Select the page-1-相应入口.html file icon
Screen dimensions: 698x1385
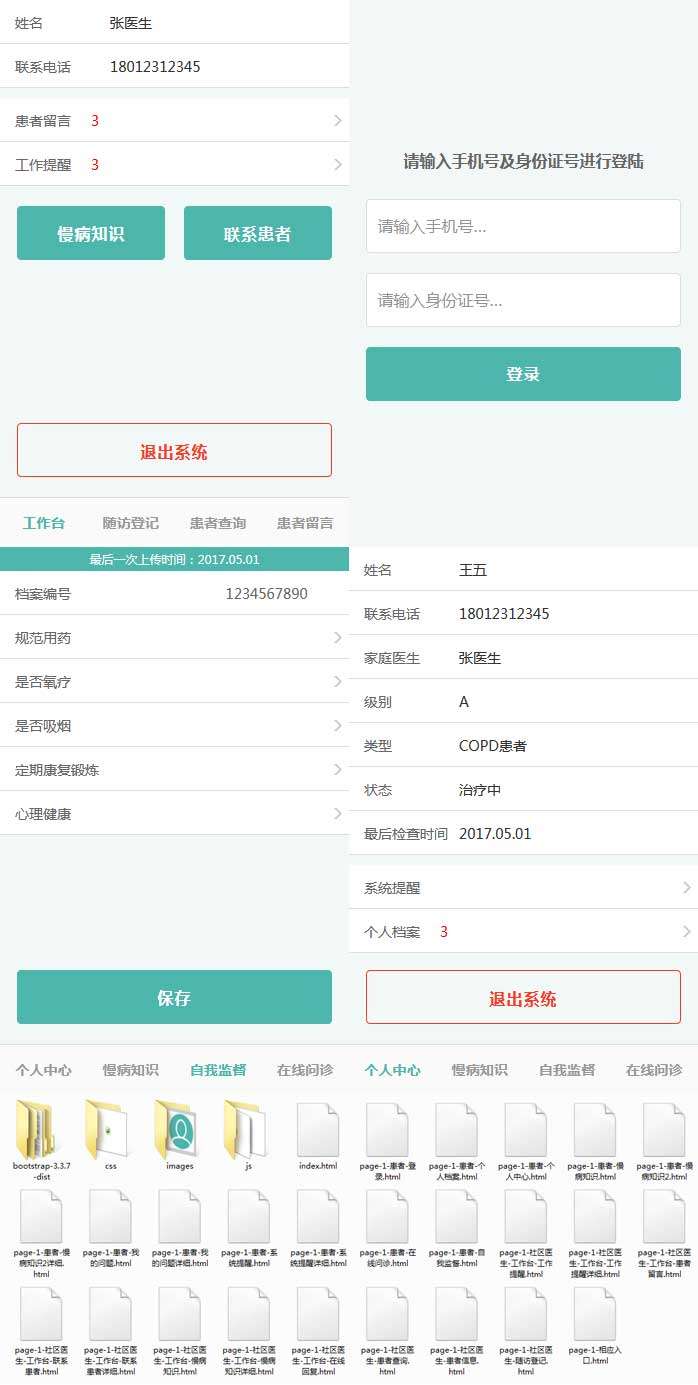595,1314
